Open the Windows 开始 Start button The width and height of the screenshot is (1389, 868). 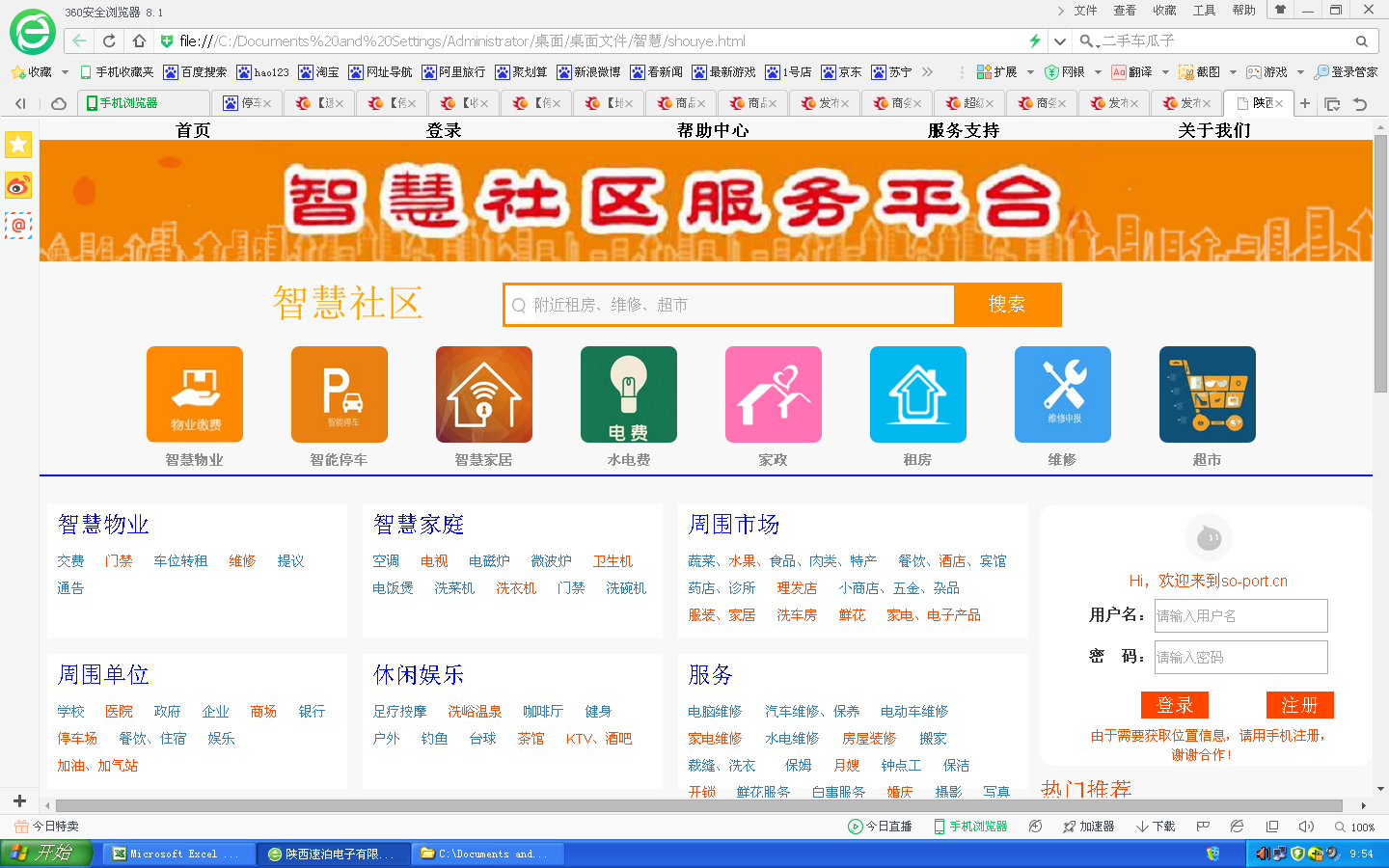coord(46,854)
